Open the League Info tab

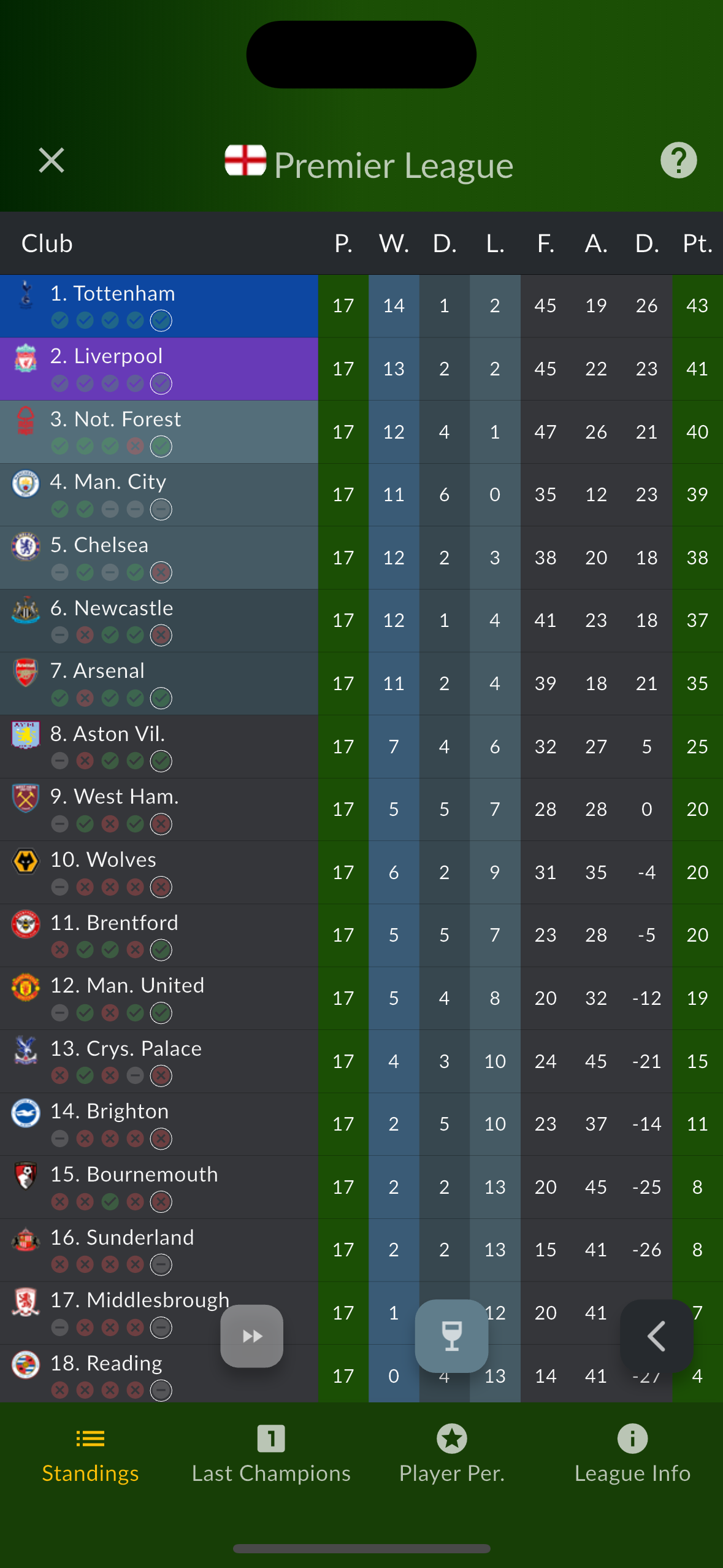point(632,1454)
